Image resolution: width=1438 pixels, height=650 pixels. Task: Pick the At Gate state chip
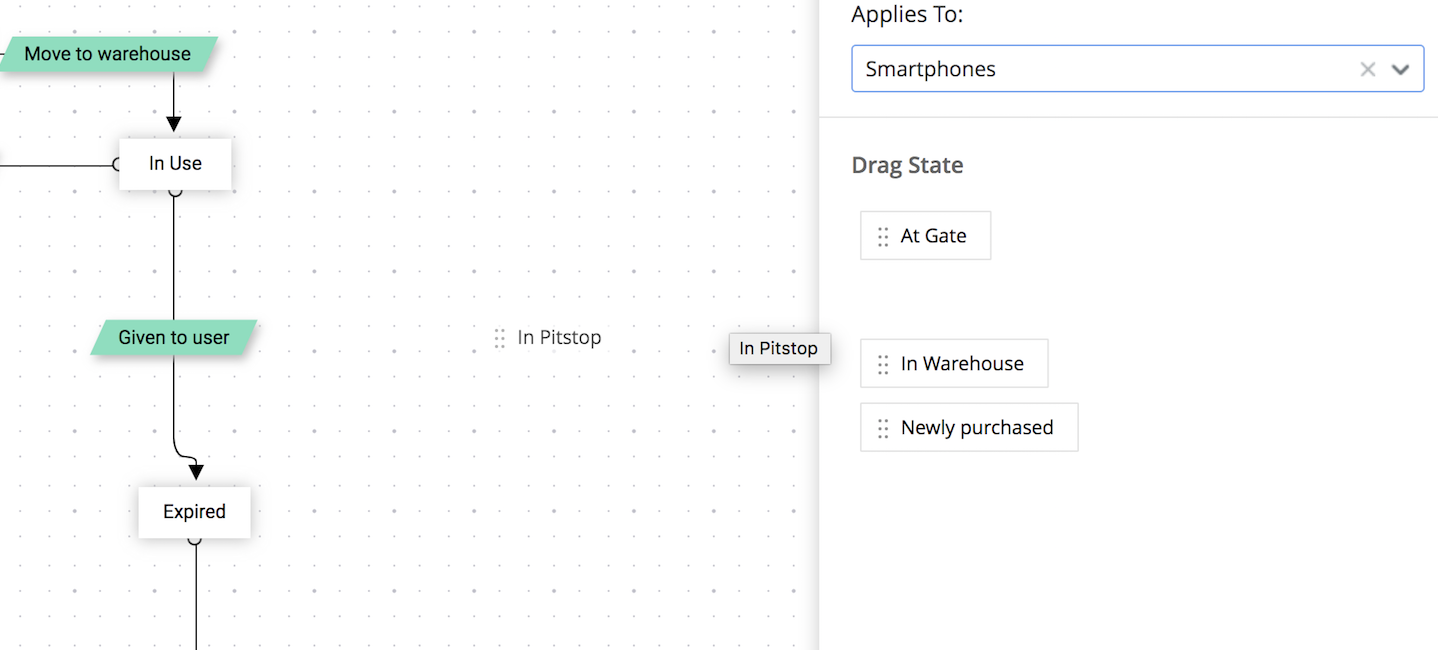click(933, 236)
